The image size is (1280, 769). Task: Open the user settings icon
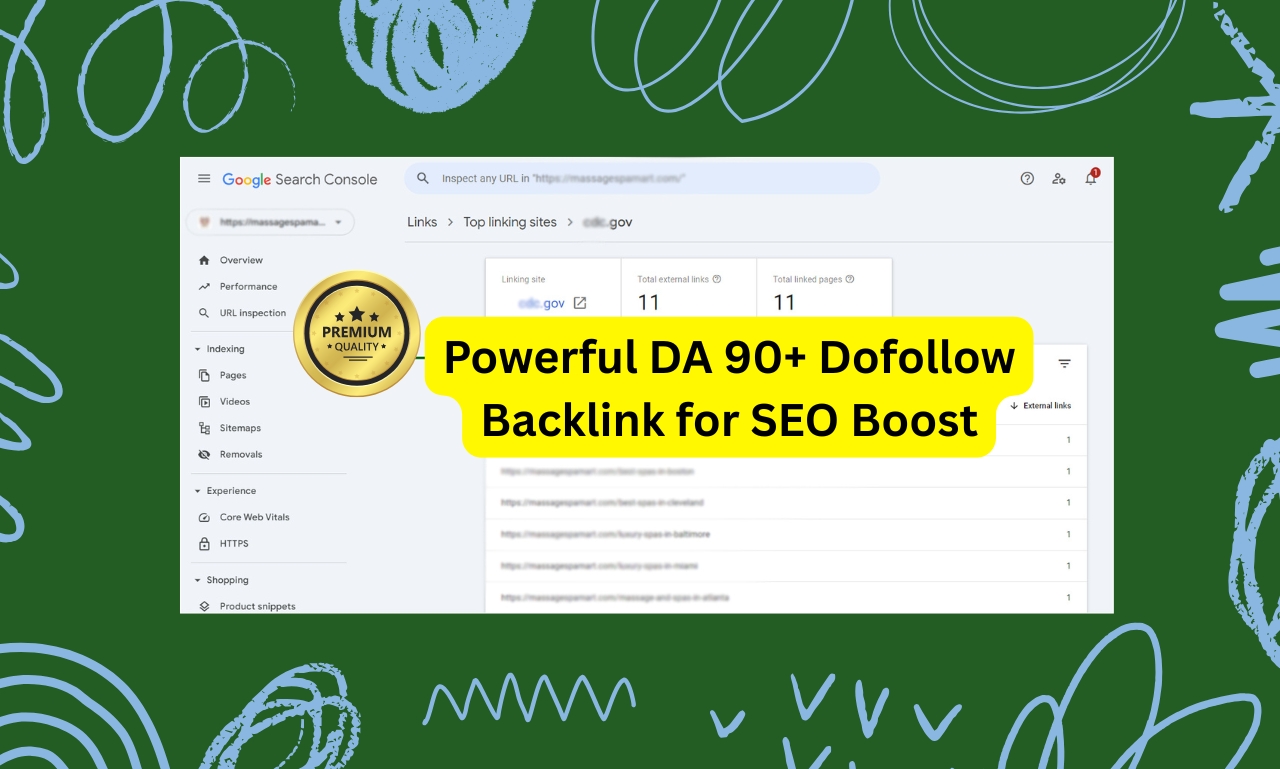pos(1058,179)
